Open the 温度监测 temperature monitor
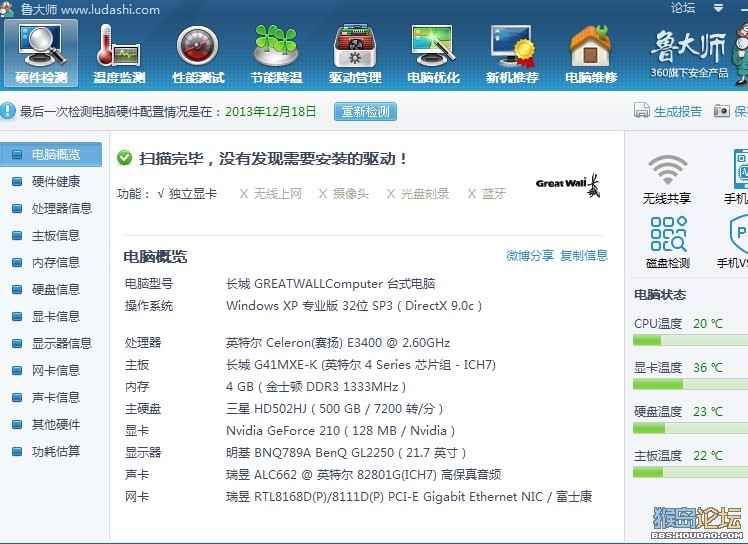 (119, 53)
